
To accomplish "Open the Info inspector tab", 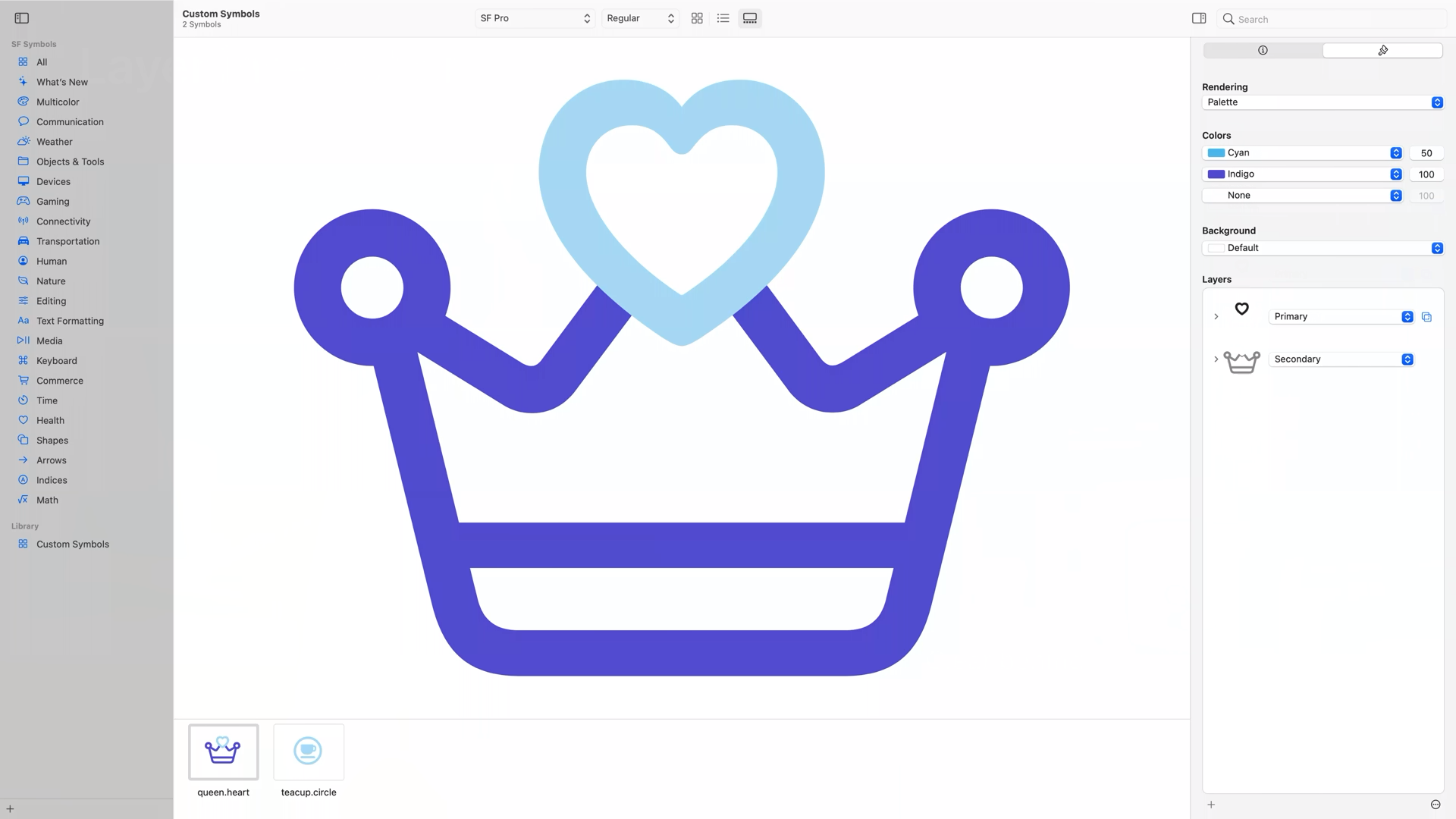I will [x=1263, y=50].
